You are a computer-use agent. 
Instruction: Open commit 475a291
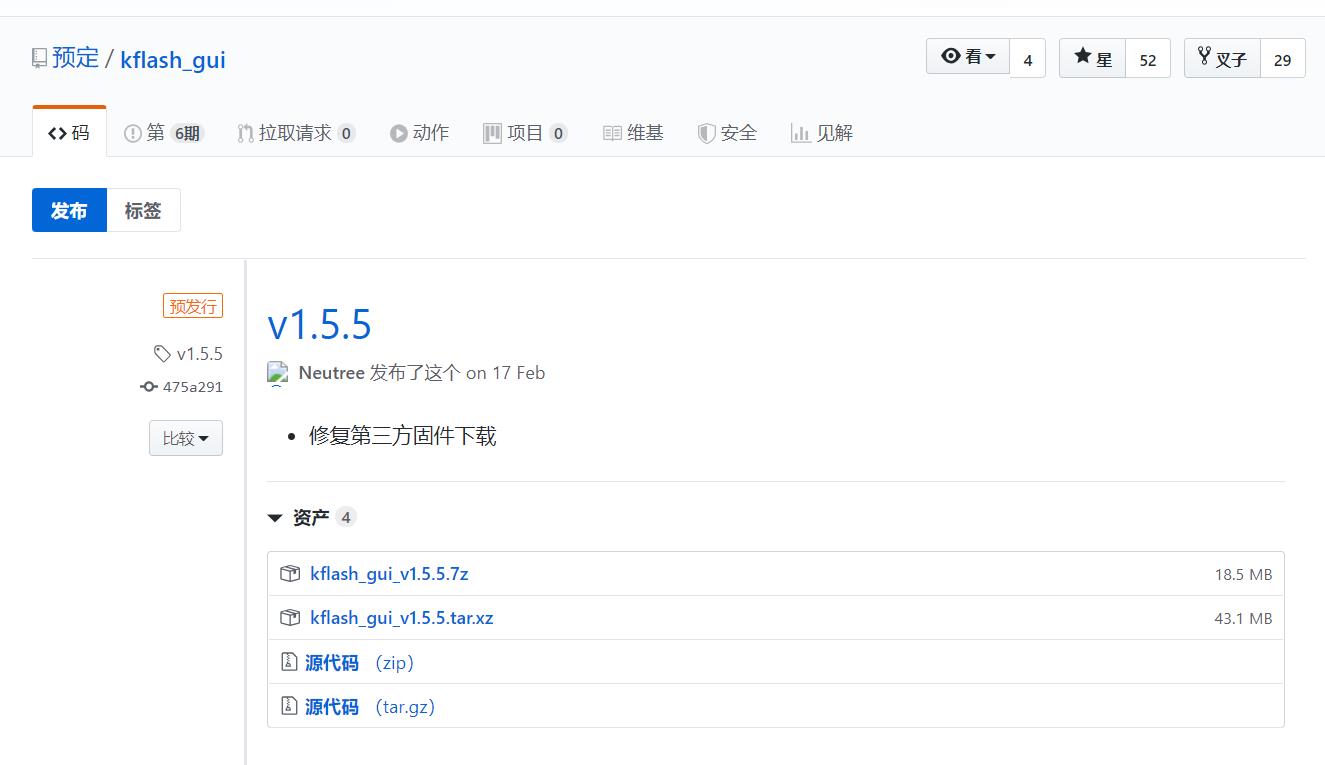(x=193, y=387)
